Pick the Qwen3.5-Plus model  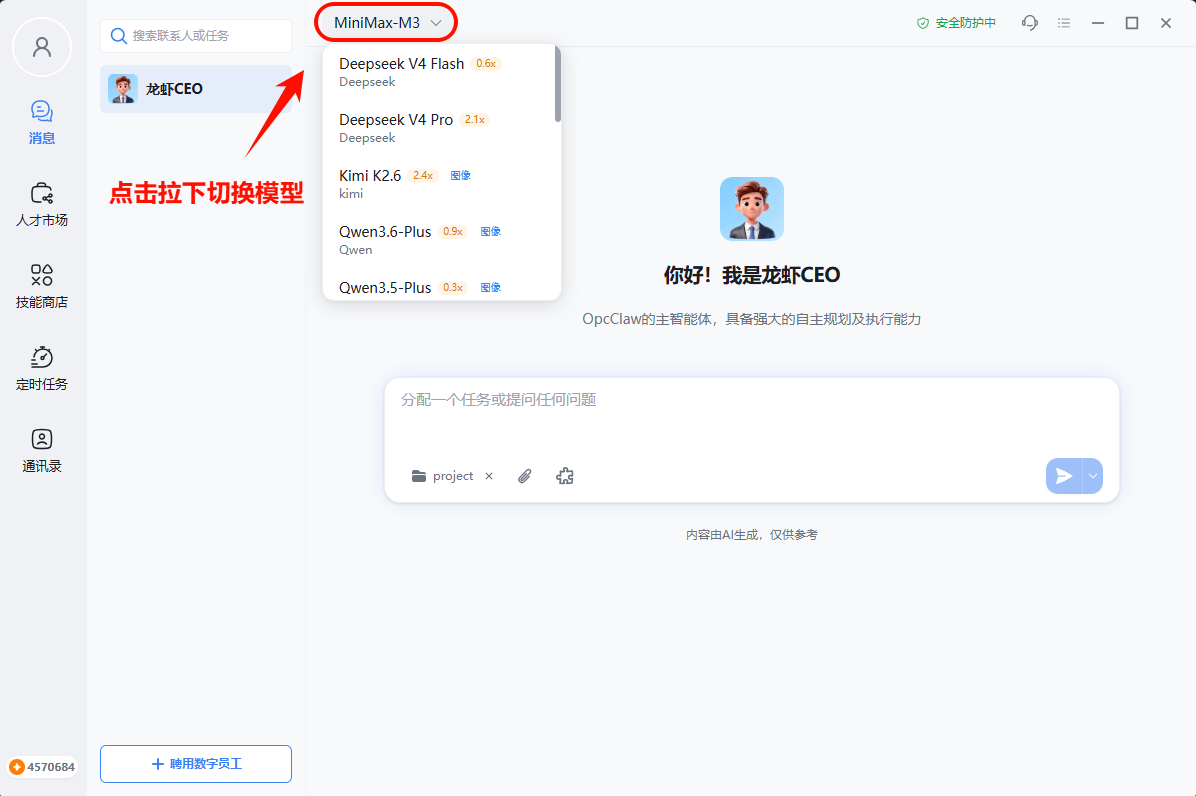click(x=439, y=287)
